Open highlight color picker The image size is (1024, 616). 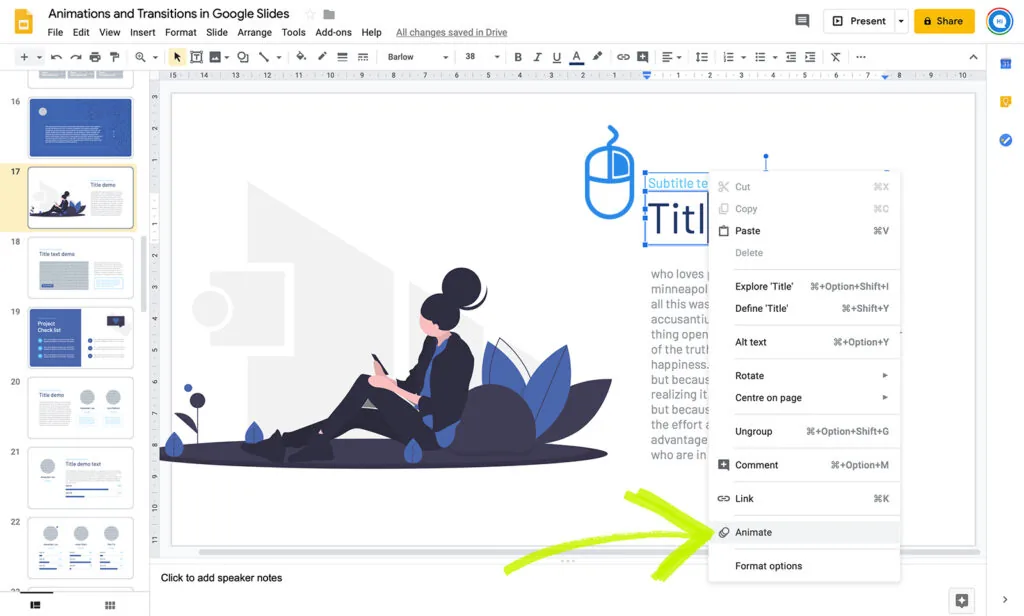[x=597, y=57]
